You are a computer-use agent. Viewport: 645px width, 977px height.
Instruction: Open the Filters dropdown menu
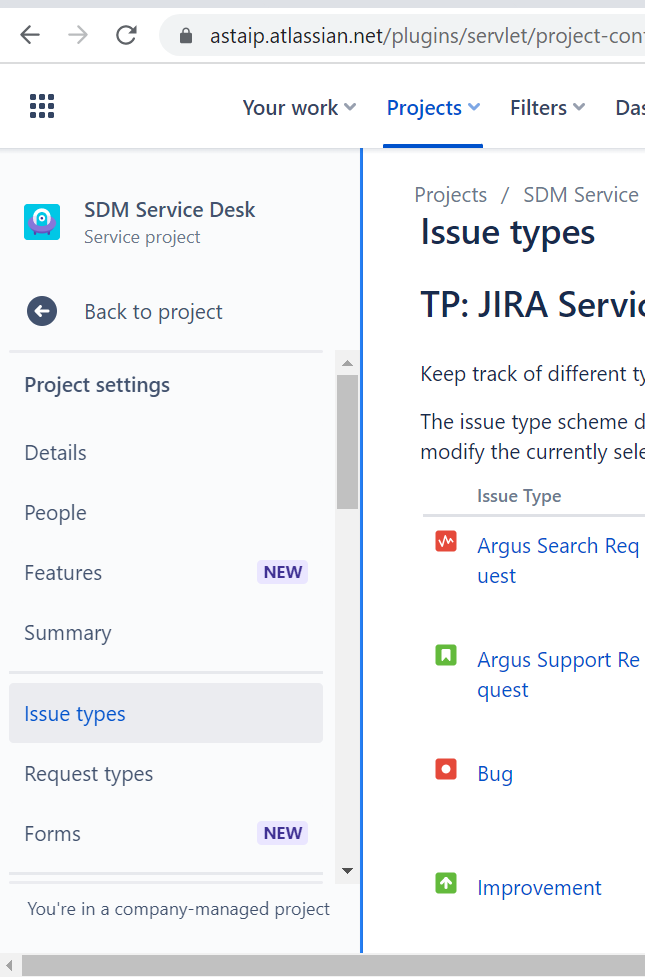click(x=547, y=108)
